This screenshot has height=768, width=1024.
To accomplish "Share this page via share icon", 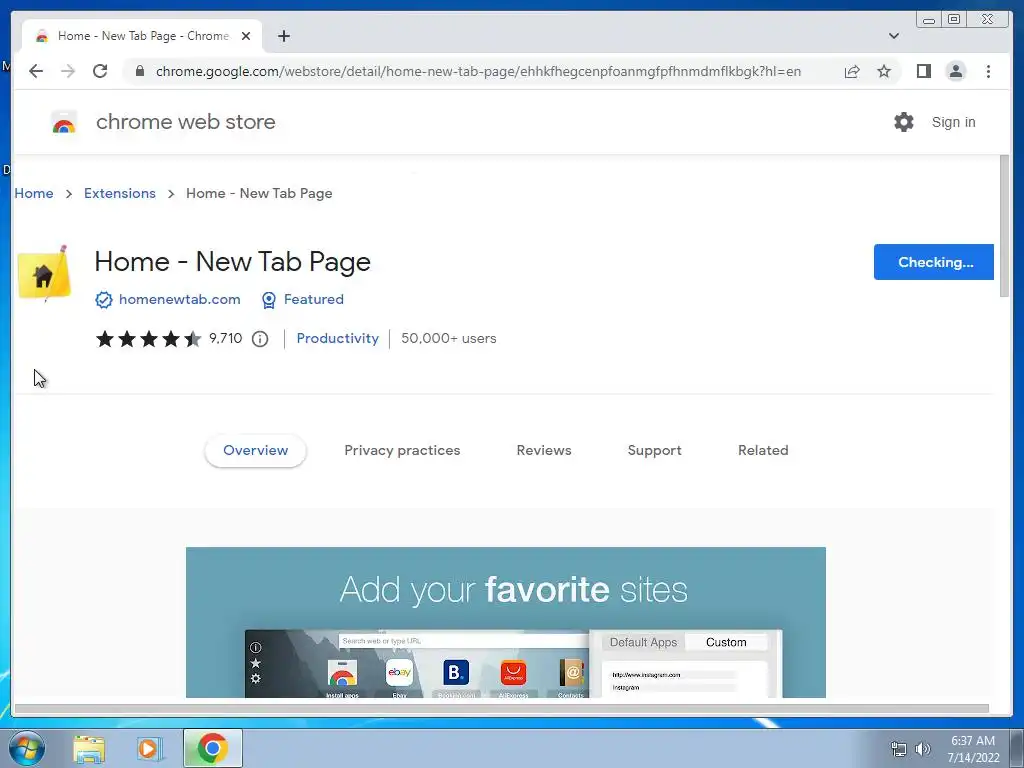I will 852,71.
